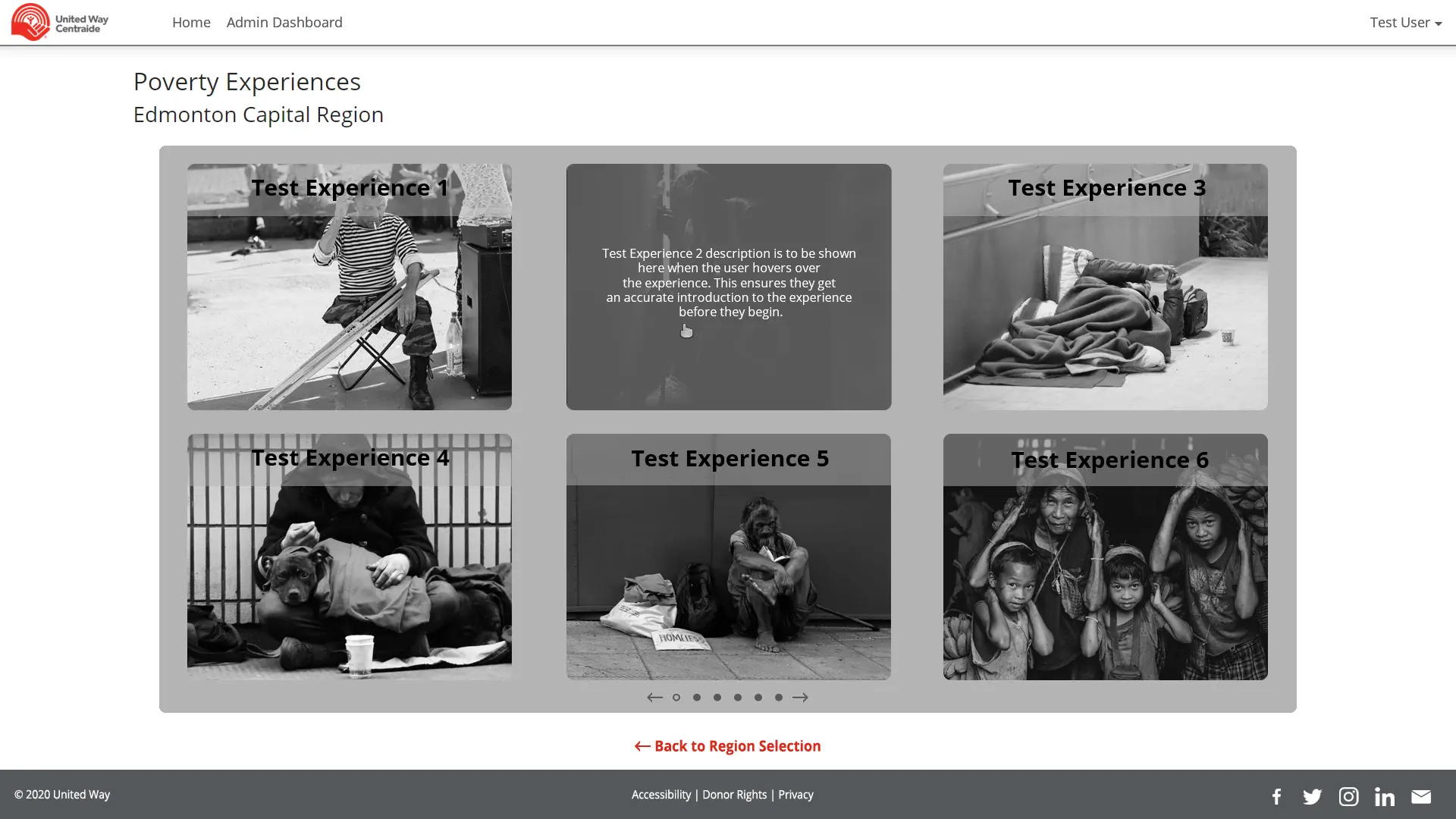This screenshot has height=819, width=1456.
Task: Click the Twitter social media icon
Action: pyautogui.click(x=1312, y=796)
